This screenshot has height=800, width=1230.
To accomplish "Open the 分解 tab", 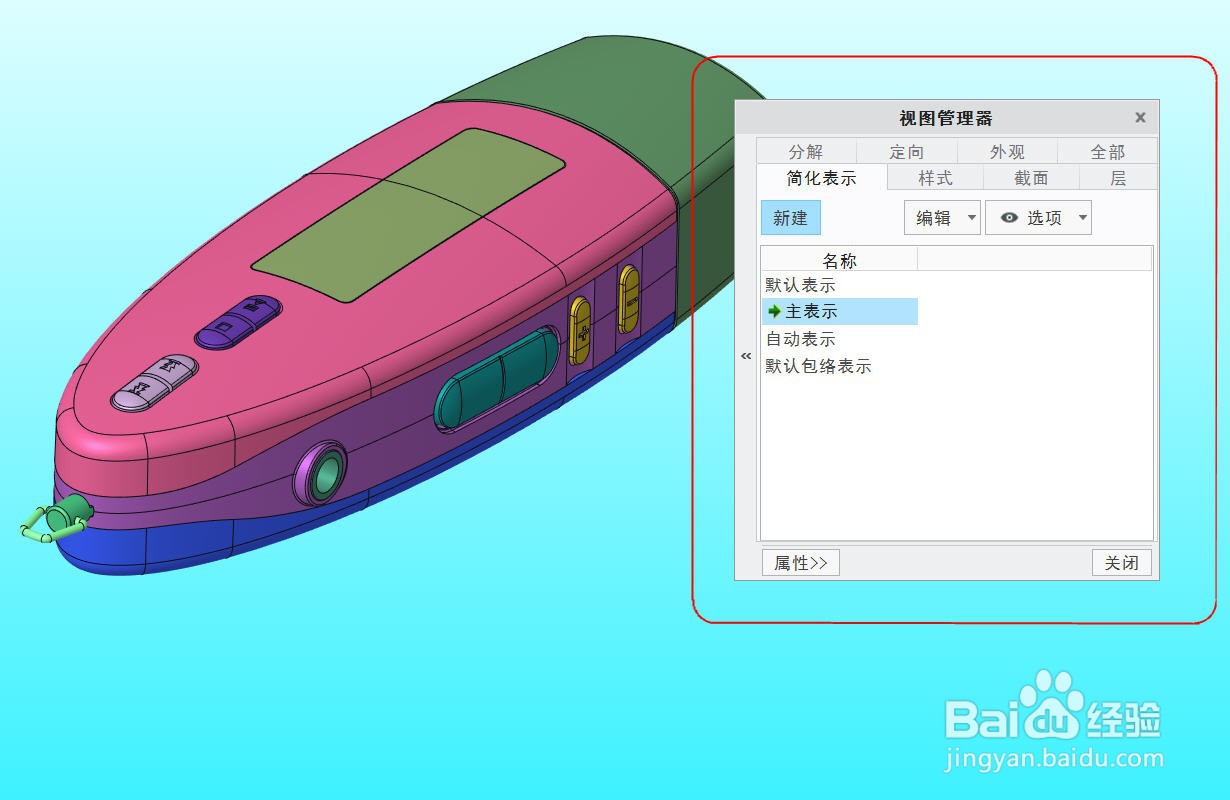I will coord(806,151).
